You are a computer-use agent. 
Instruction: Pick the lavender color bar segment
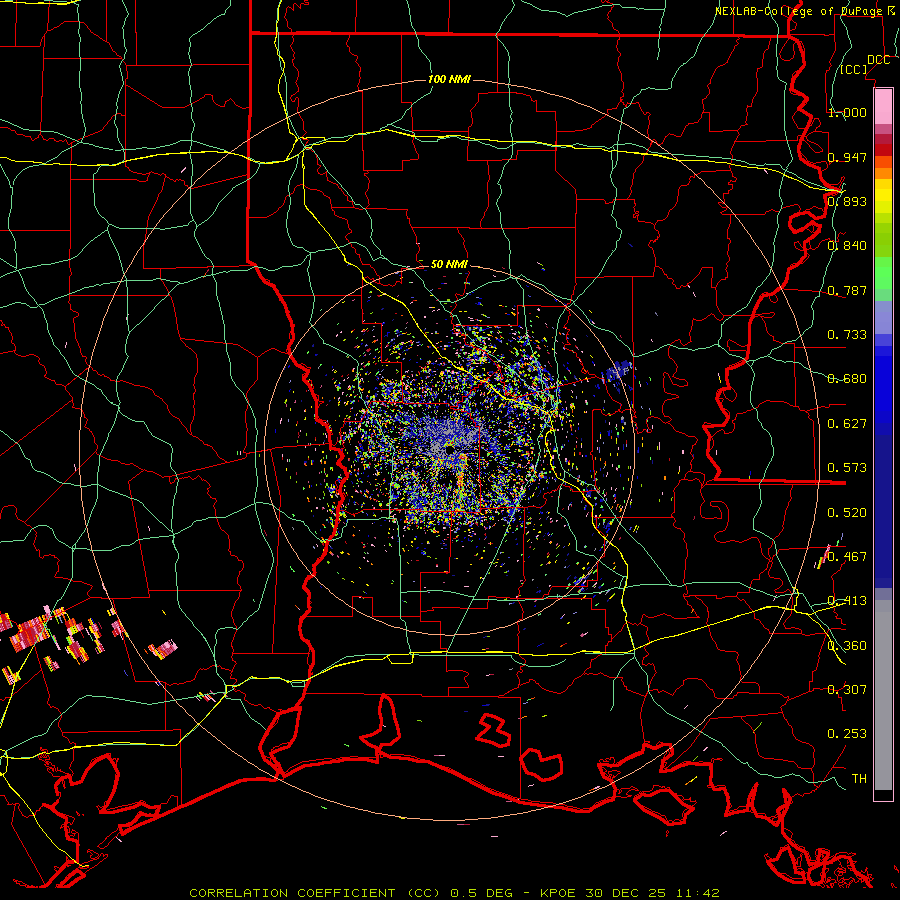pyautogui.click(x=883, y=317)
